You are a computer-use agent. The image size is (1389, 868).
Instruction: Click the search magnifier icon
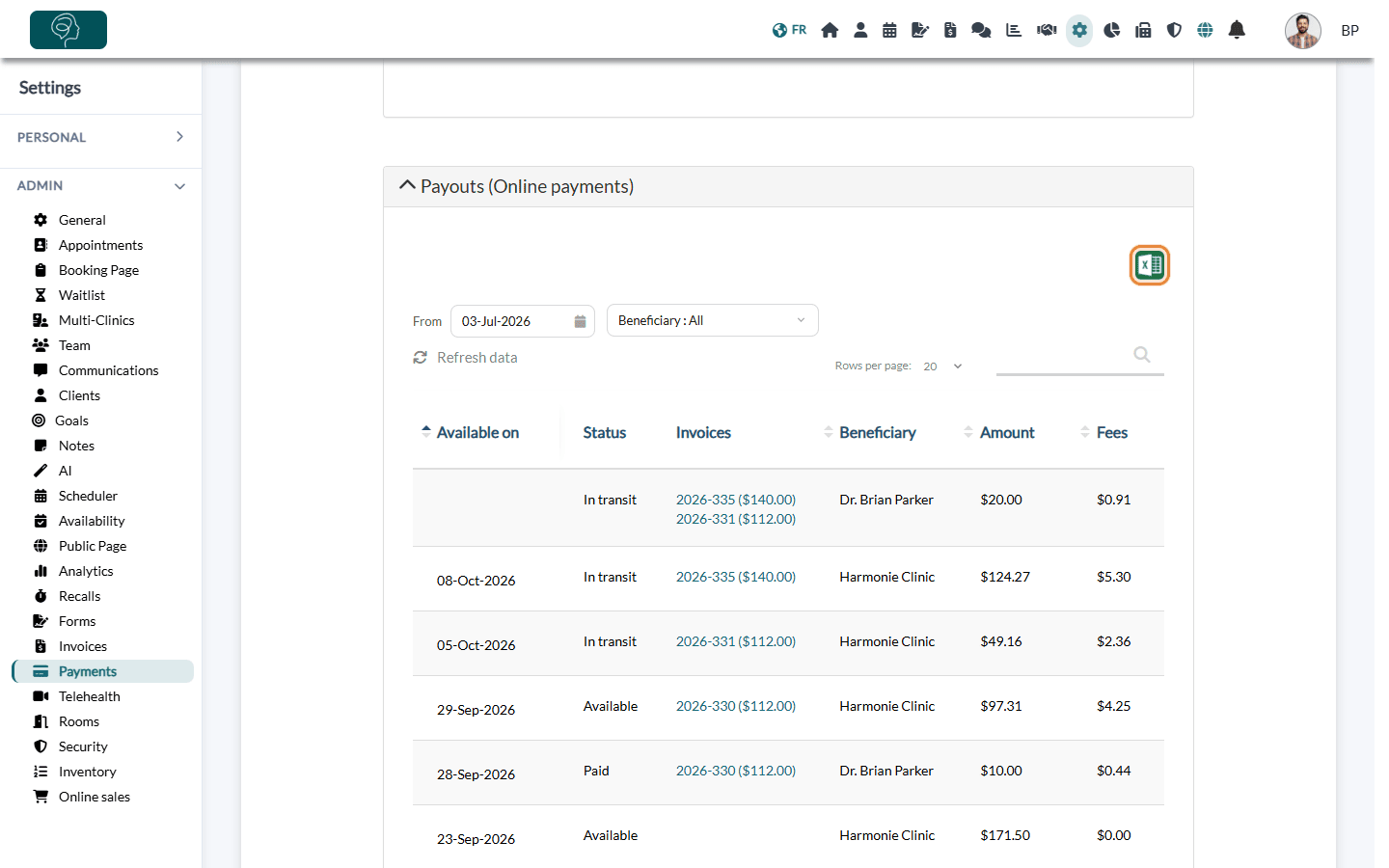click(1142, 355)
